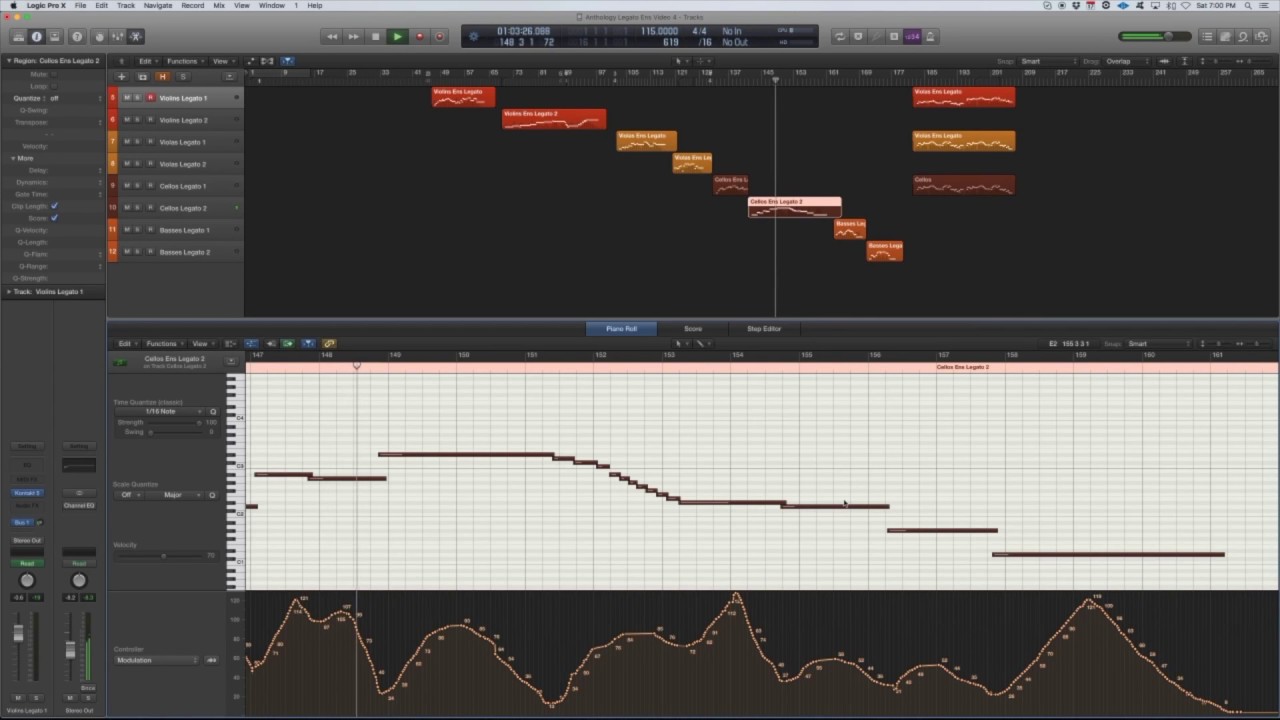
Task: Open the Library panel icon
Action: [17, 37]
